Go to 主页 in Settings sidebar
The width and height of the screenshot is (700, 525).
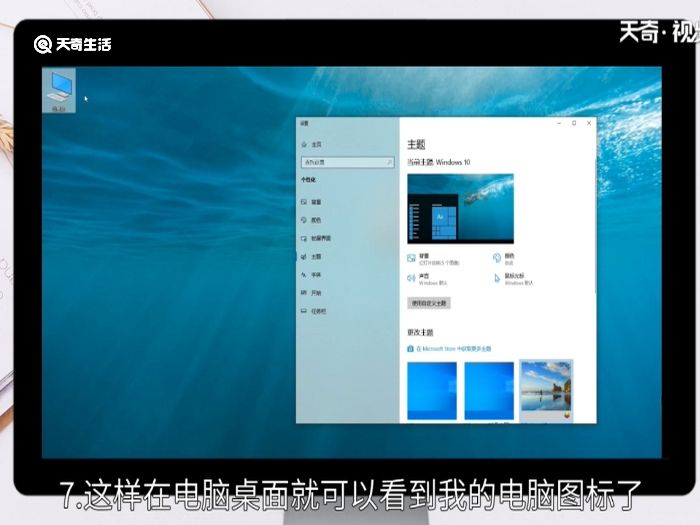point(312,144)
